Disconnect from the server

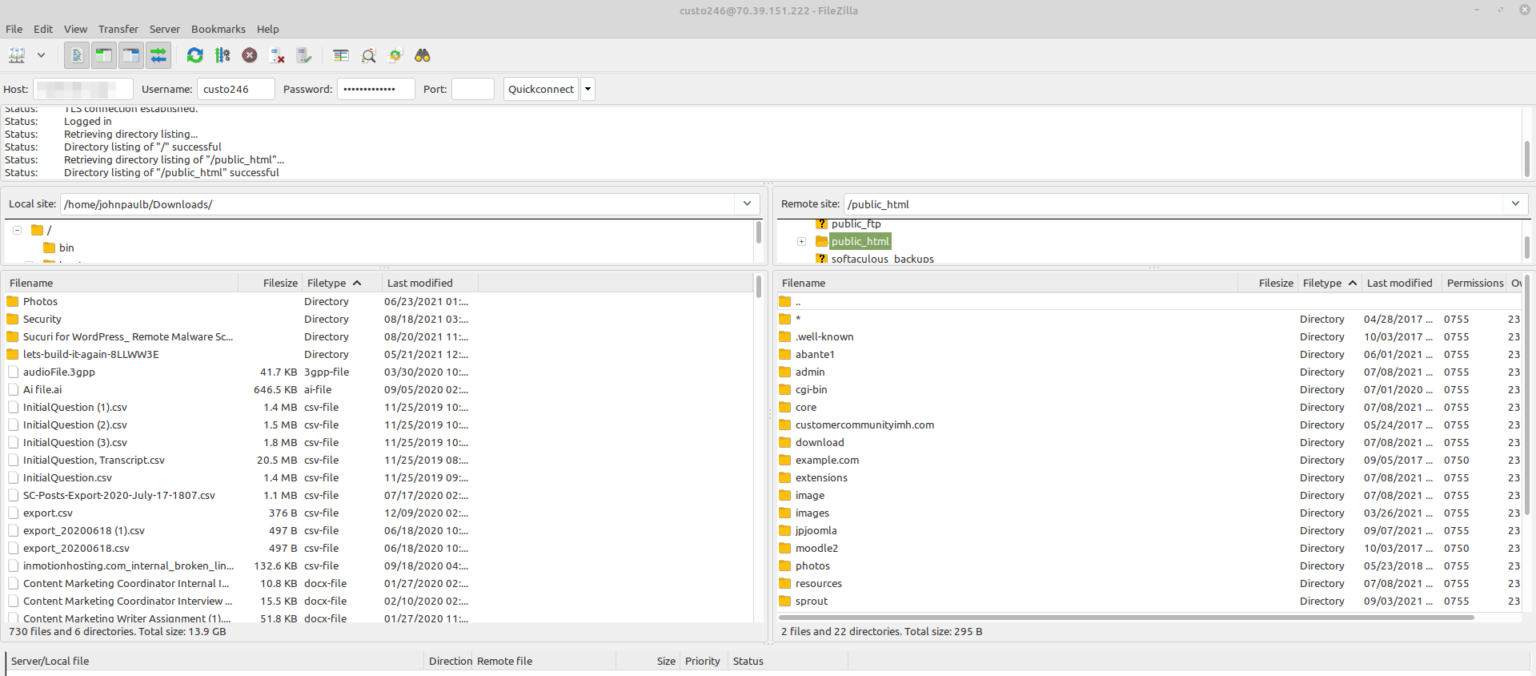point(277,55)
